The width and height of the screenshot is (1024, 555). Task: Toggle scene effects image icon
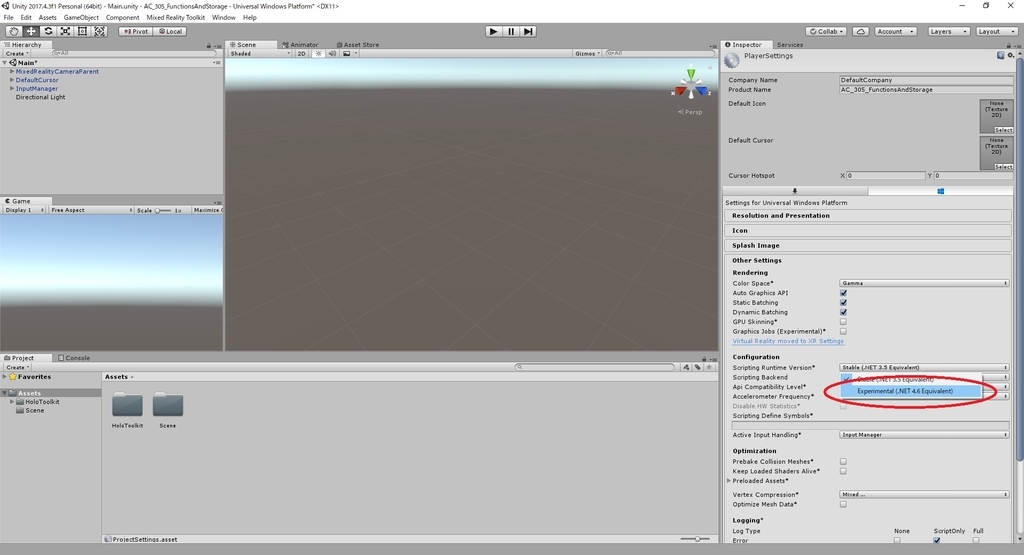pyautogui.click(x=347, y=54)
